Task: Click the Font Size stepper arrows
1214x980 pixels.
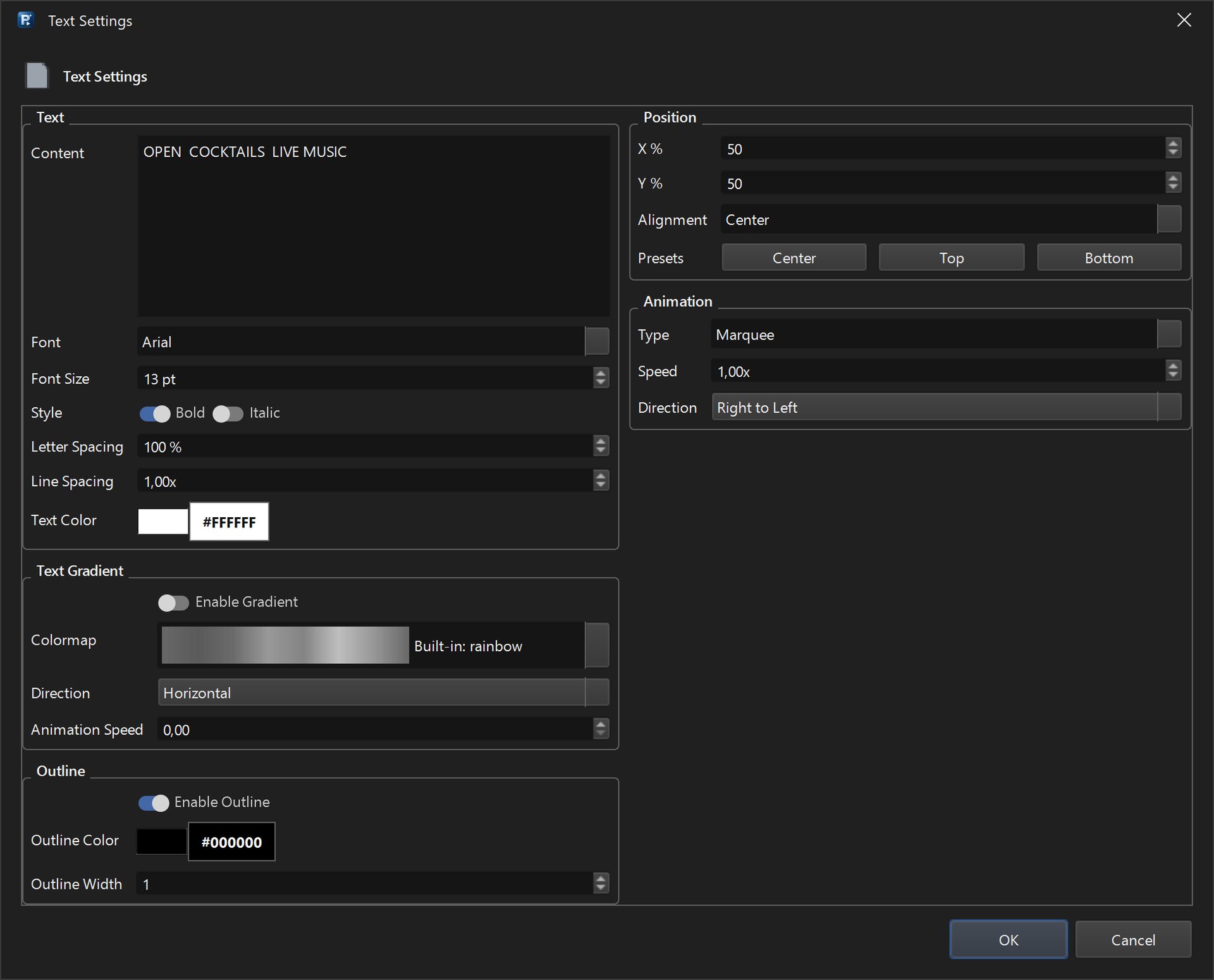Action: pos(601,378)
